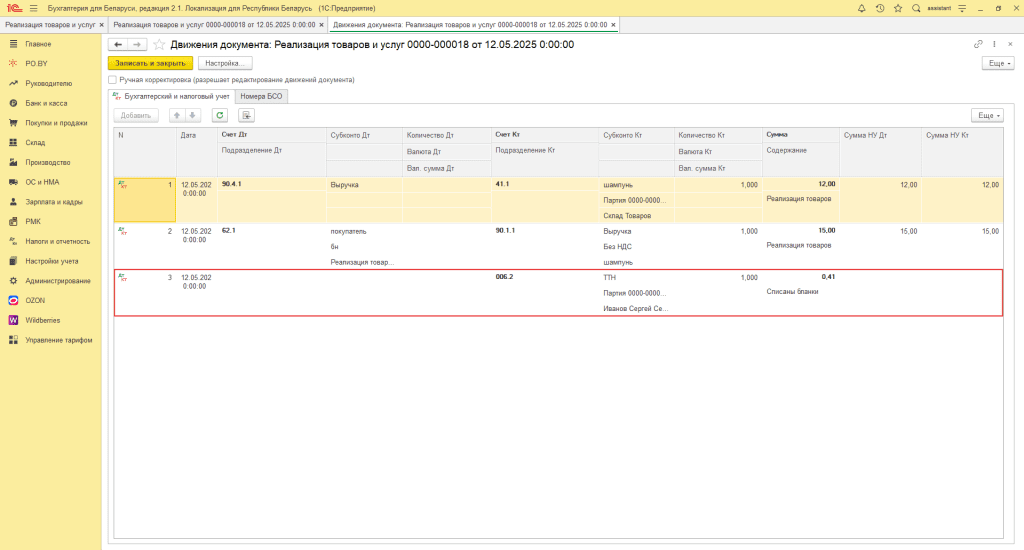
Task: Open Wildberries section icon
Action: pyautogui.click(x=13, y=320)
